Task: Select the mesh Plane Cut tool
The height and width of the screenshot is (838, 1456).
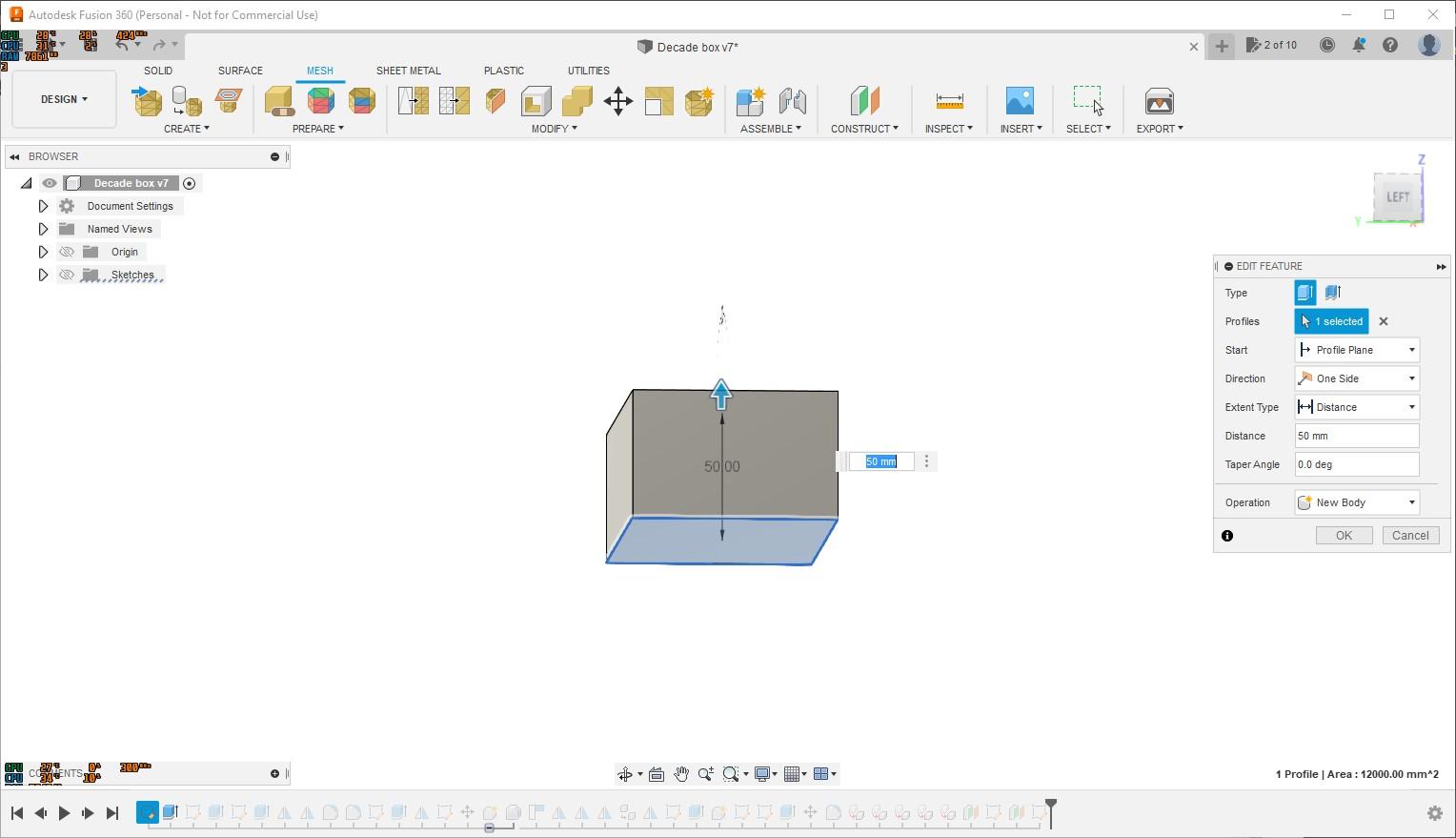Action: click(x=495, y=101)
